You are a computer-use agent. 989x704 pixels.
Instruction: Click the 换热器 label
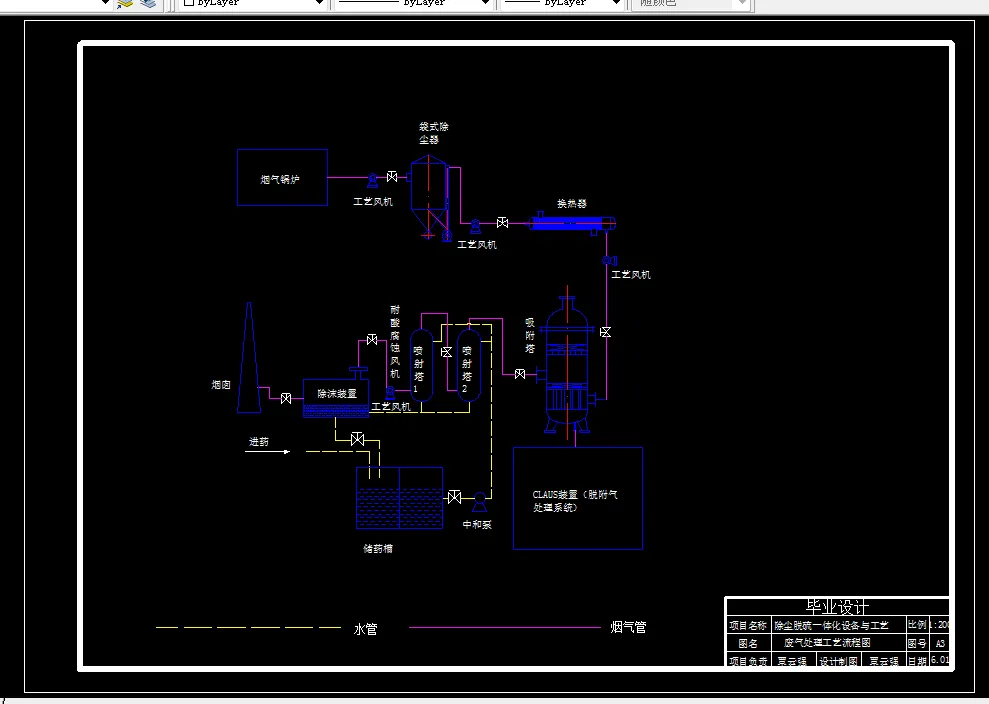click(572, 204)
